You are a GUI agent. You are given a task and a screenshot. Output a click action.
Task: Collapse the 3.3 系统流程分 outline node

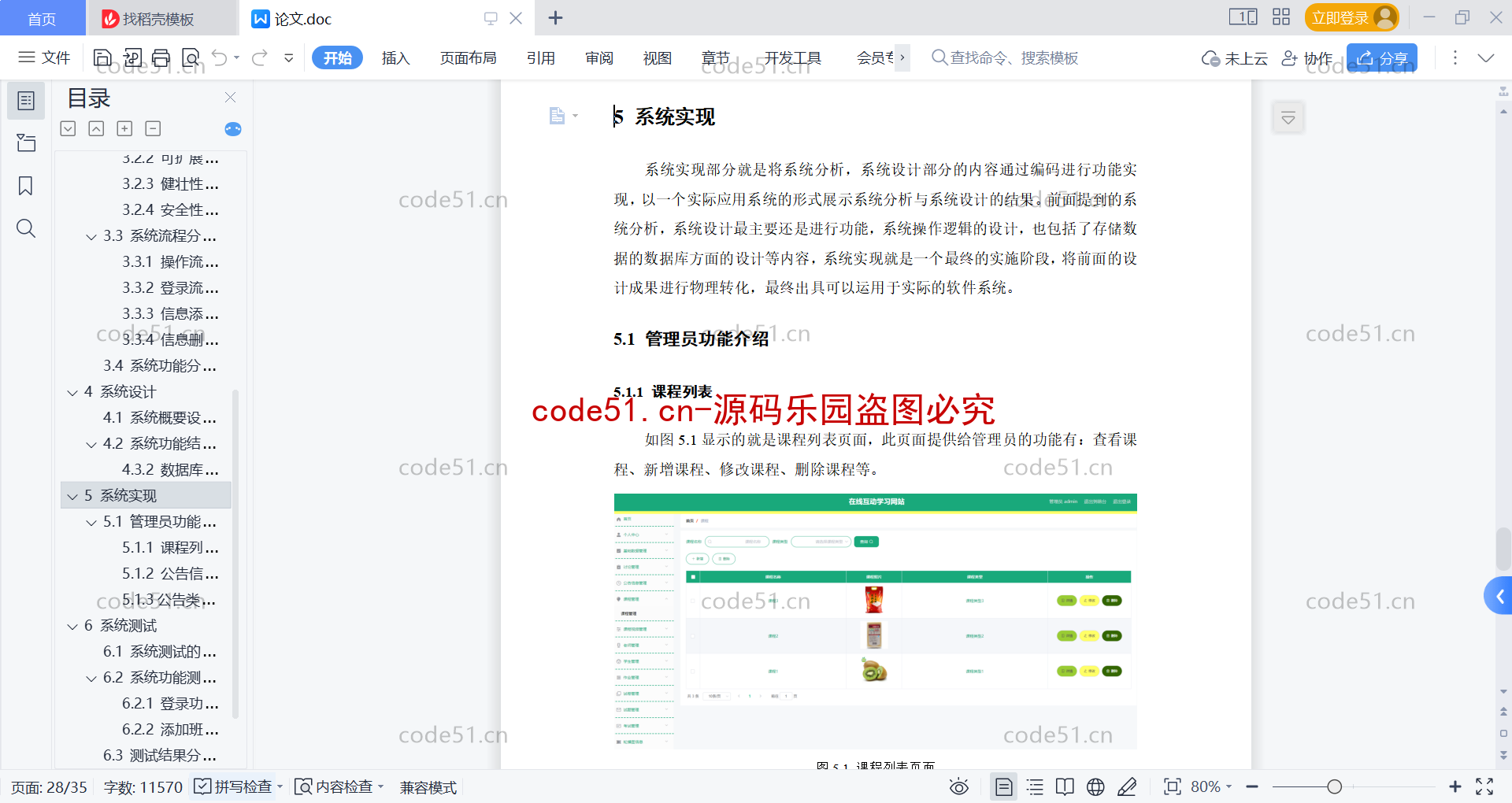click(91, 236)
